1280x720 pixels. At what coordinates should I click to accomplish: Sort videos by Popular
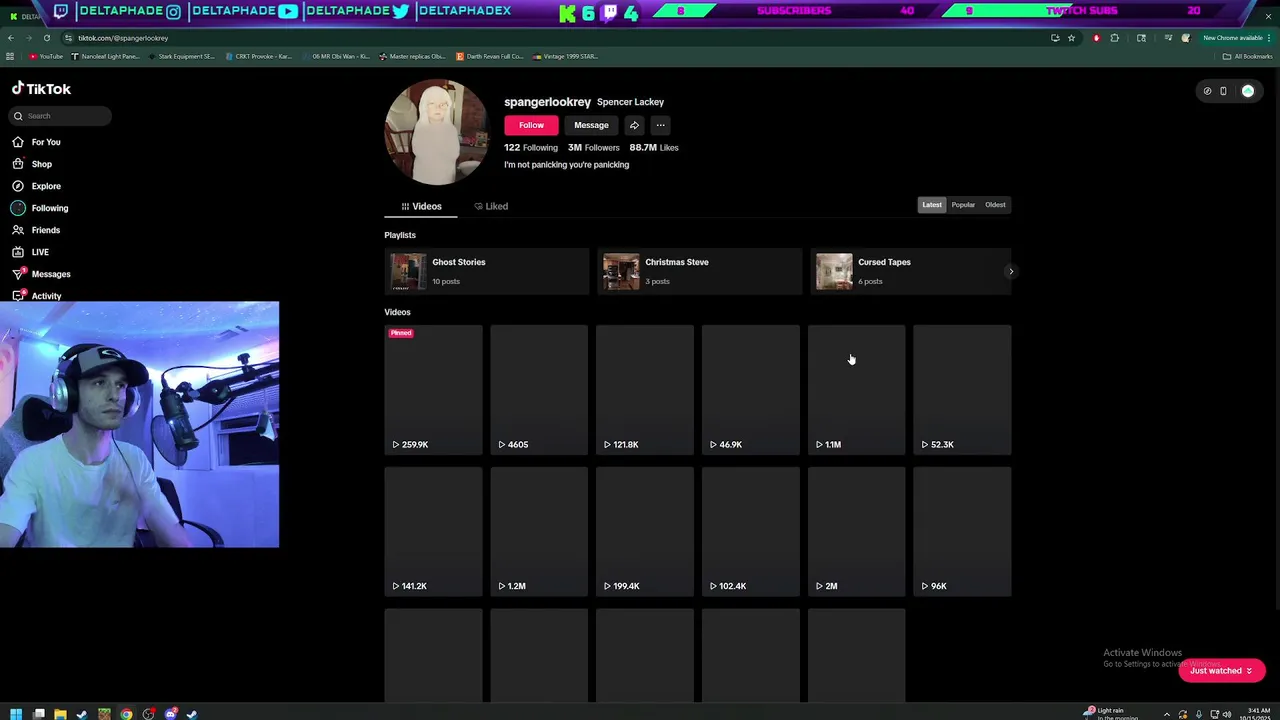pos(963,205)
